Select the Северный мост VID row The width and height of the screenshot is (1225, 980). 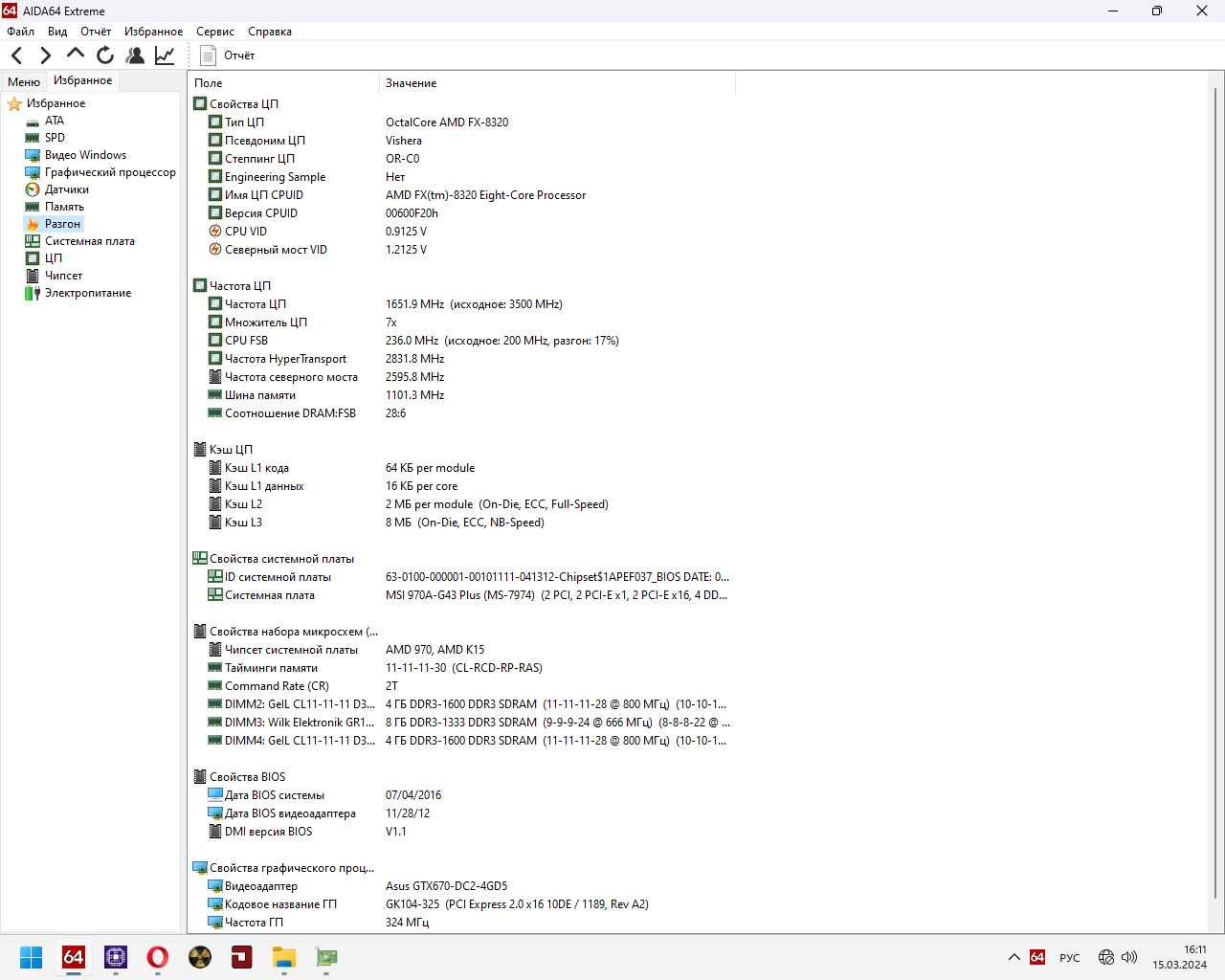461,250
